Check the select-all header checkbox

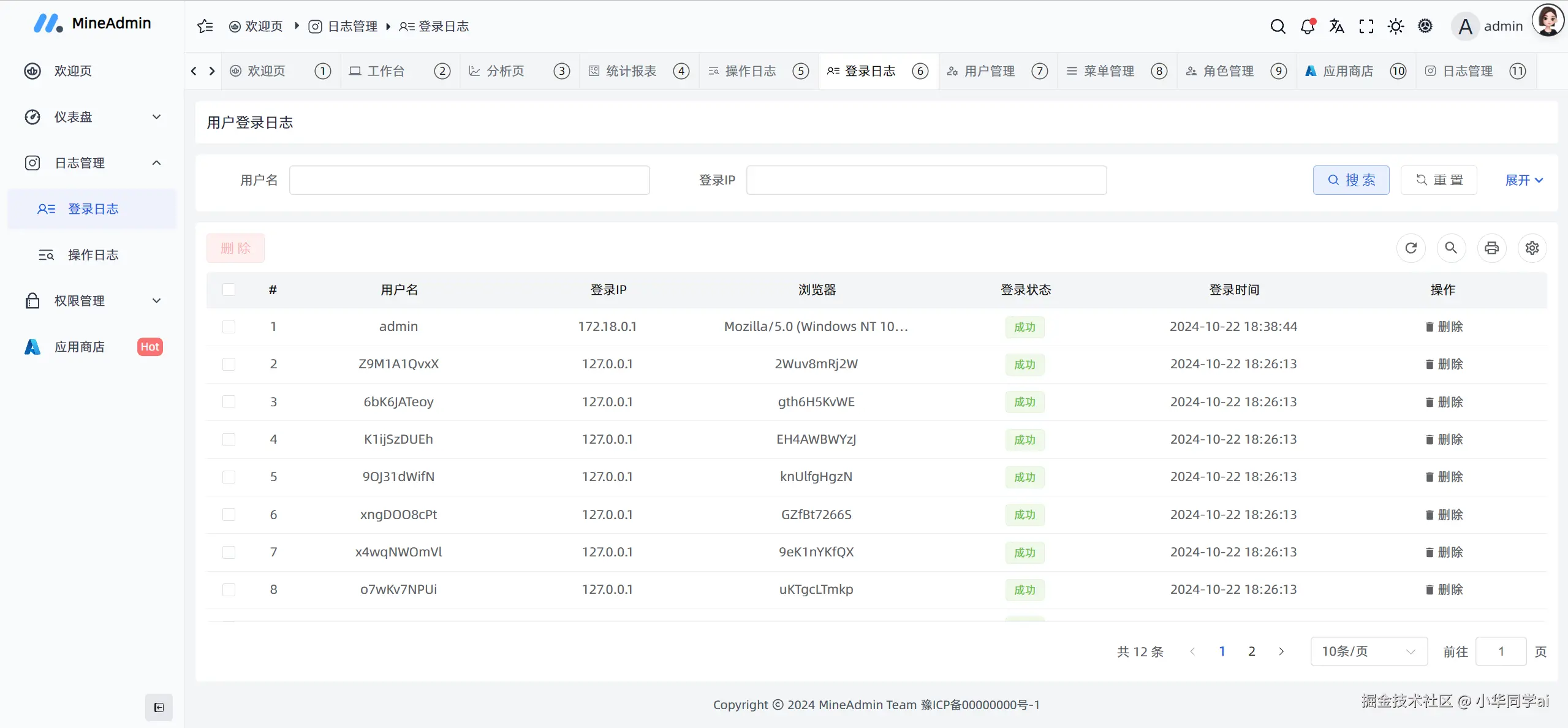coord(229,290)
